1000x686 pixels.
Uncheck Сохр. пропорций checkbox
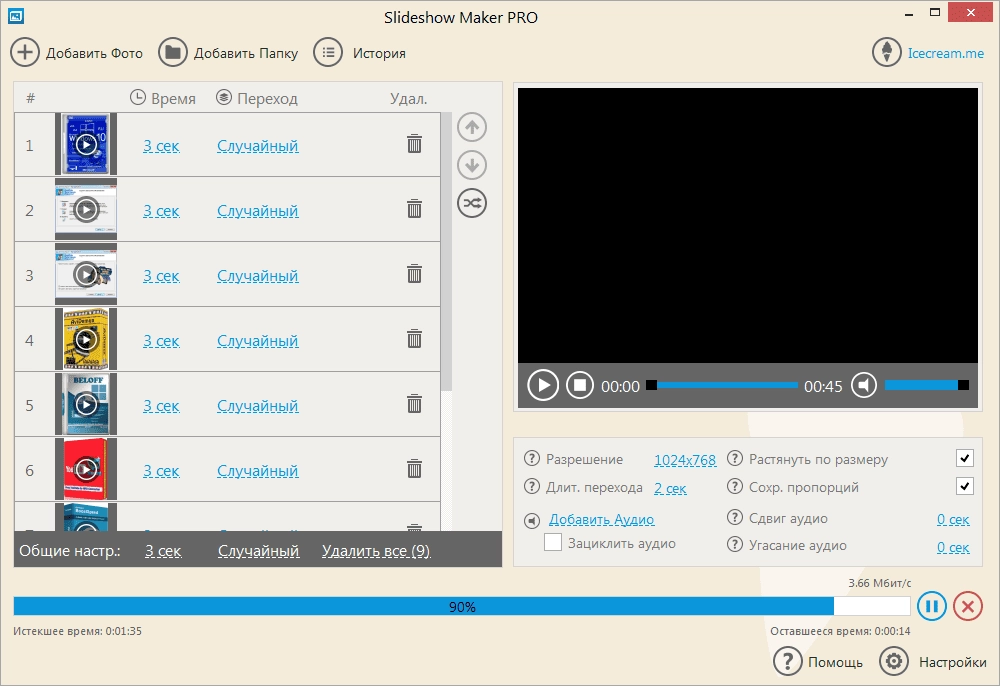tap(964, 486)
